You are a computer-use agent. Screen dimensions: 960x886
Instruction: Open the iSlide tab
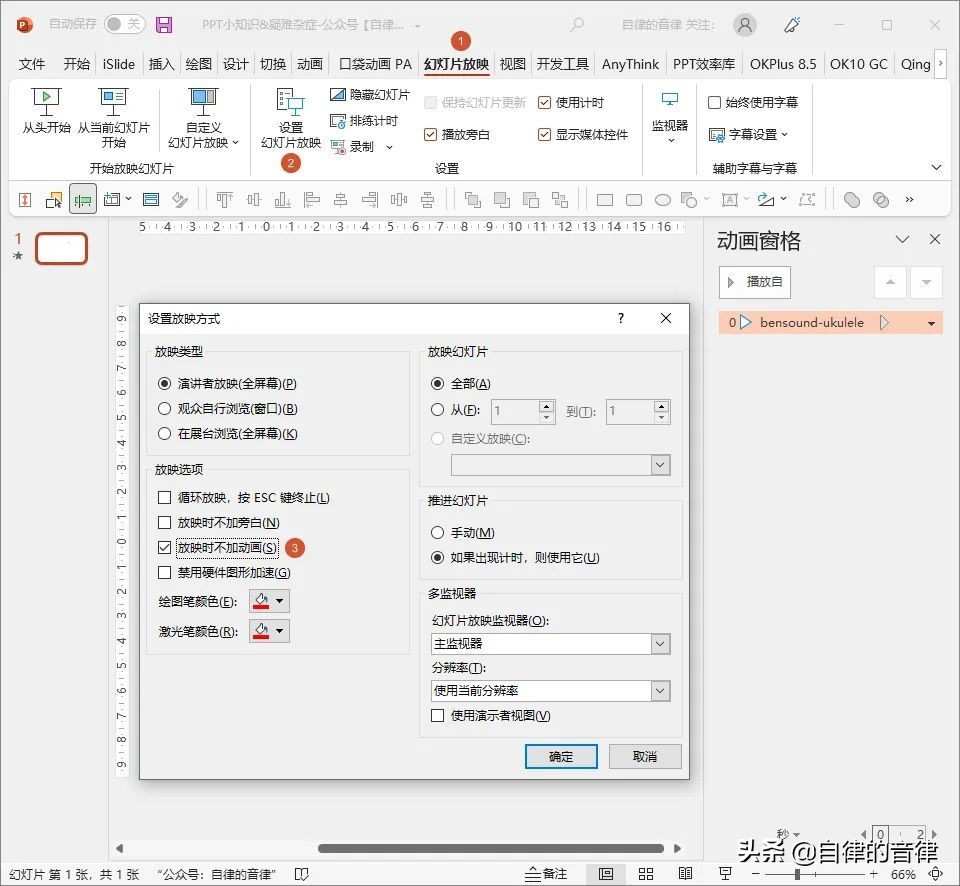coord(118,63)
